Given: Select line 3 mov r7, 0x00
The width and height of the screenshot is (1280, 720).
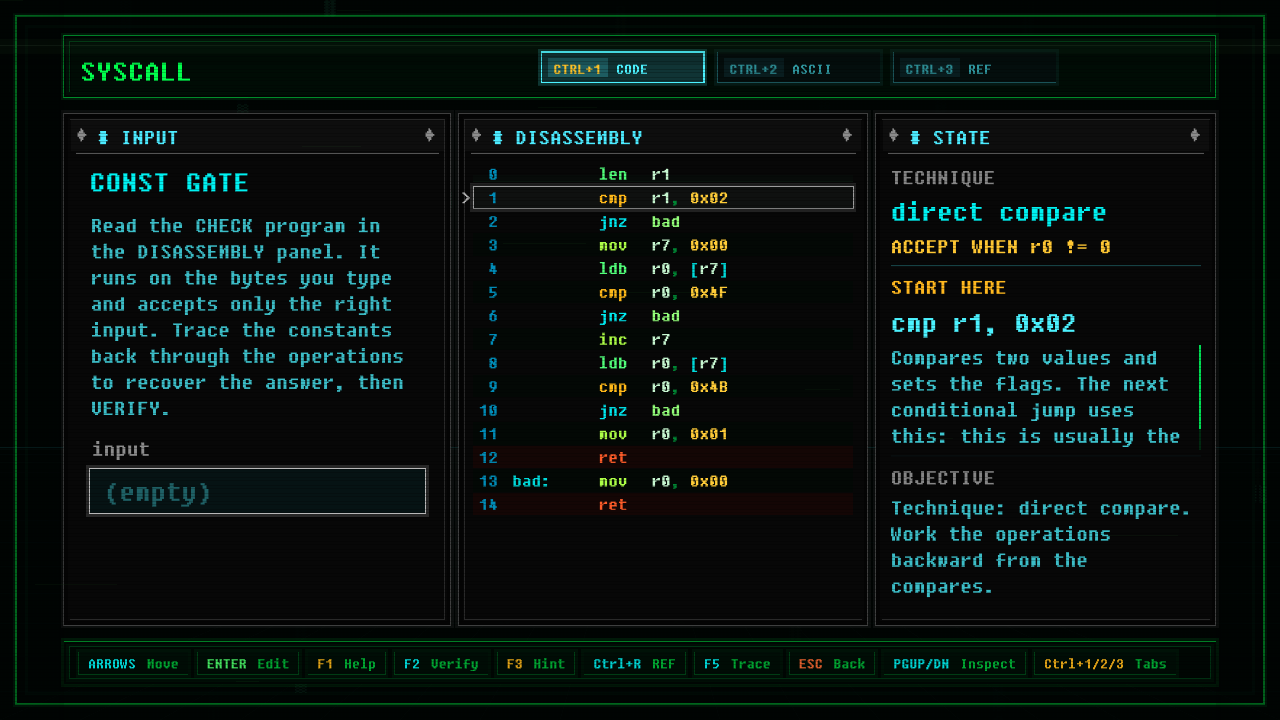Looking at the screenshot, I should 663,245.
